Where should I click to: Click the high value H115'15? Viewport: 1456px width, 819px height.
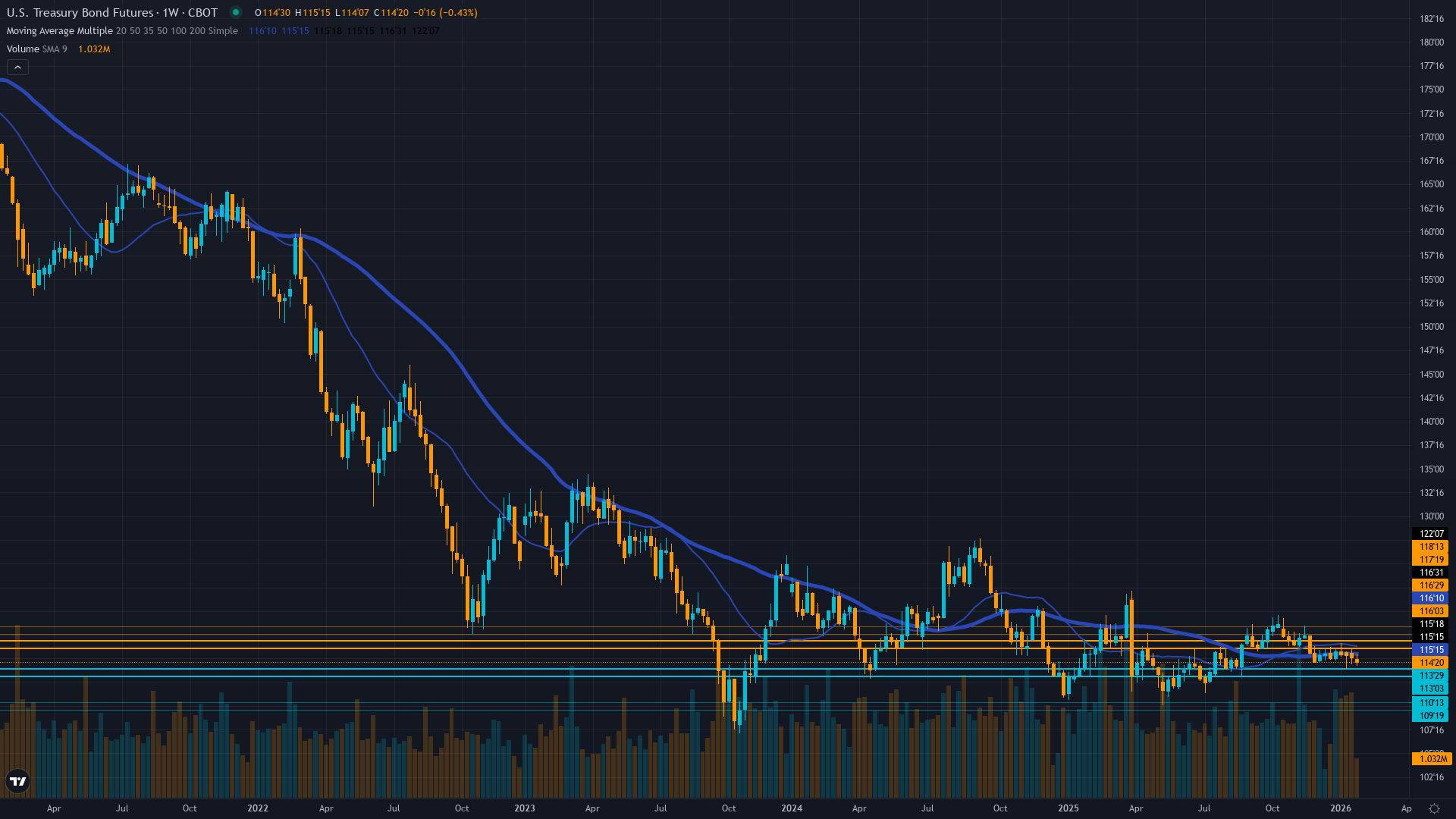[x=312, y=13]
